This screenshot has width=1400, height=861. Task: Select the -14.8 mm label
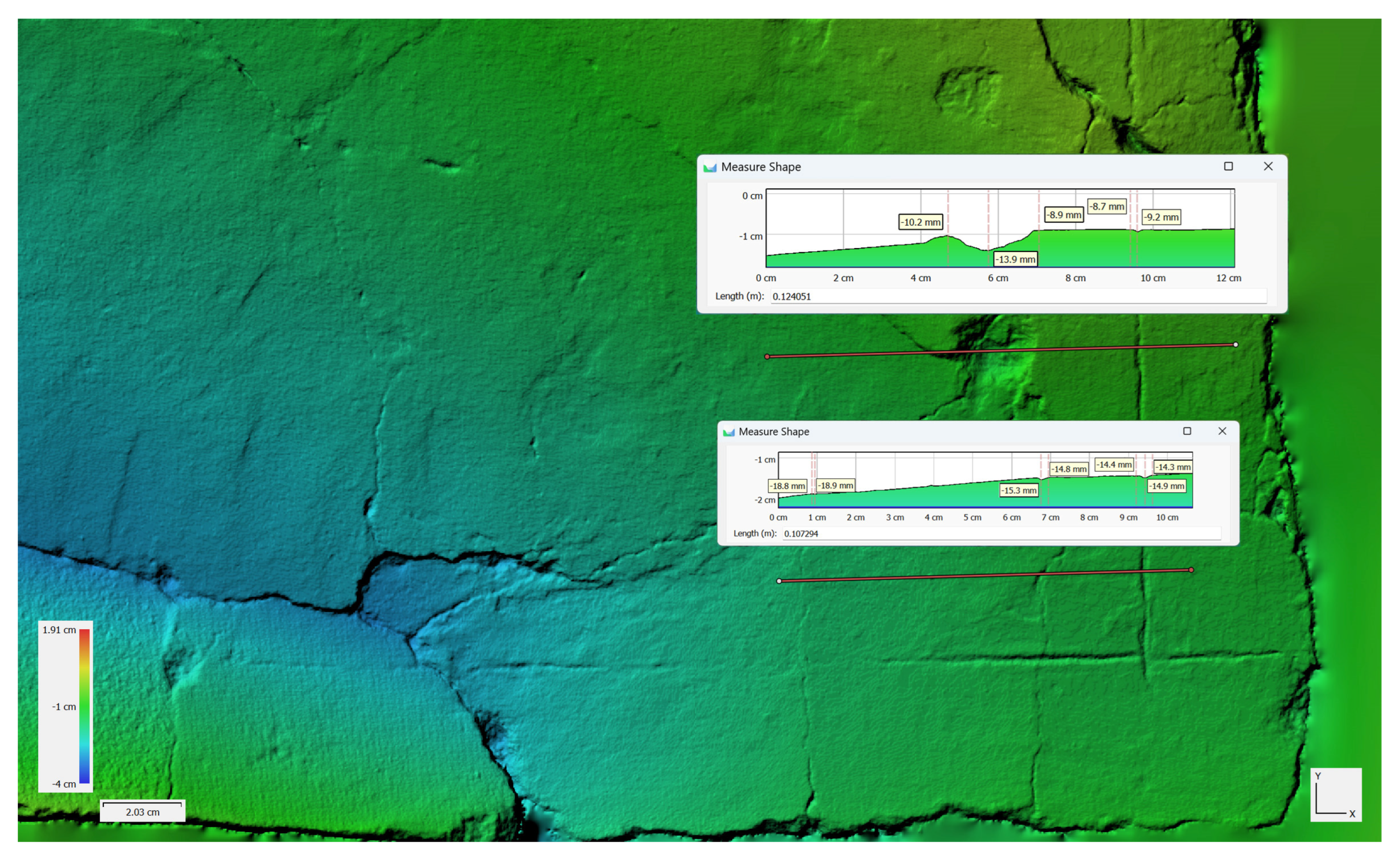coord(1069,469)
